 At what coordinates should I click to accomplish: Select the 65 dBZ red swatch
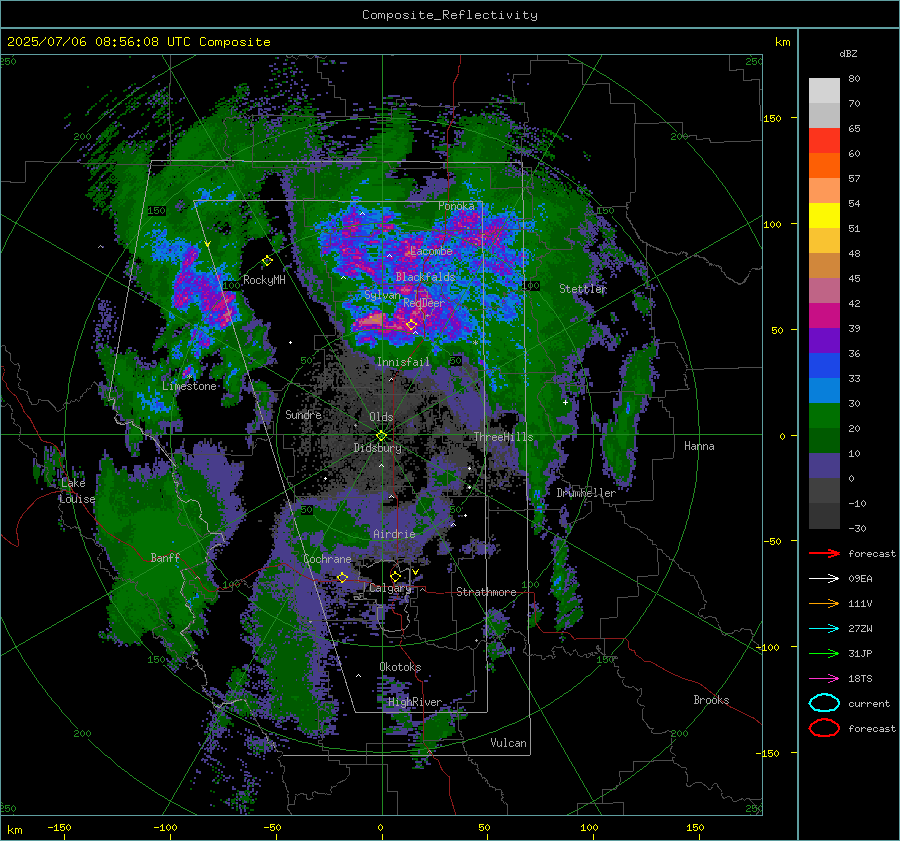[824, 141]
